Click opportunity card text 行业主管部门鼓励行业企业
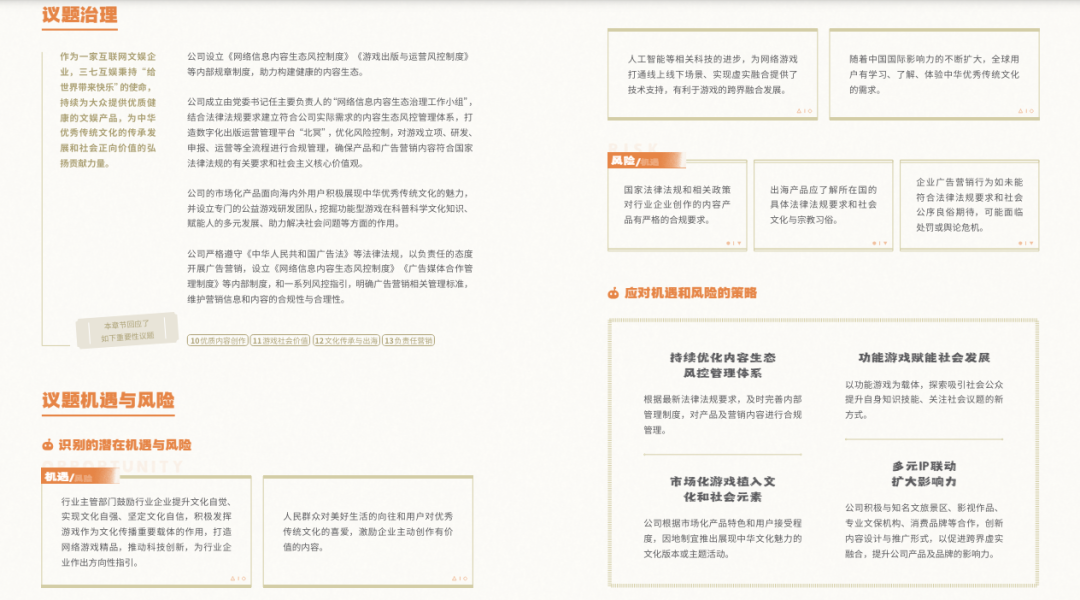1080x600 pixels. pos(146,532)
